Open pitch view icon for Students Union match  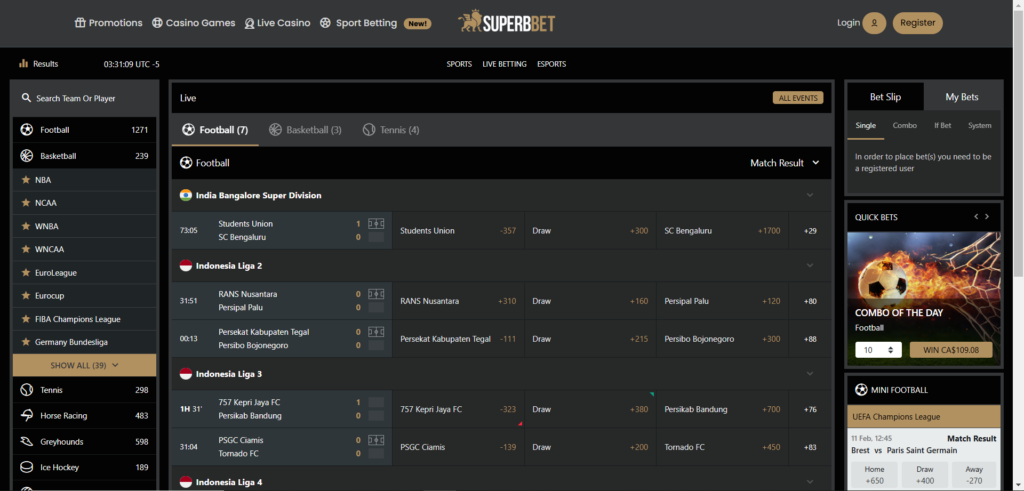click(376, 224)
